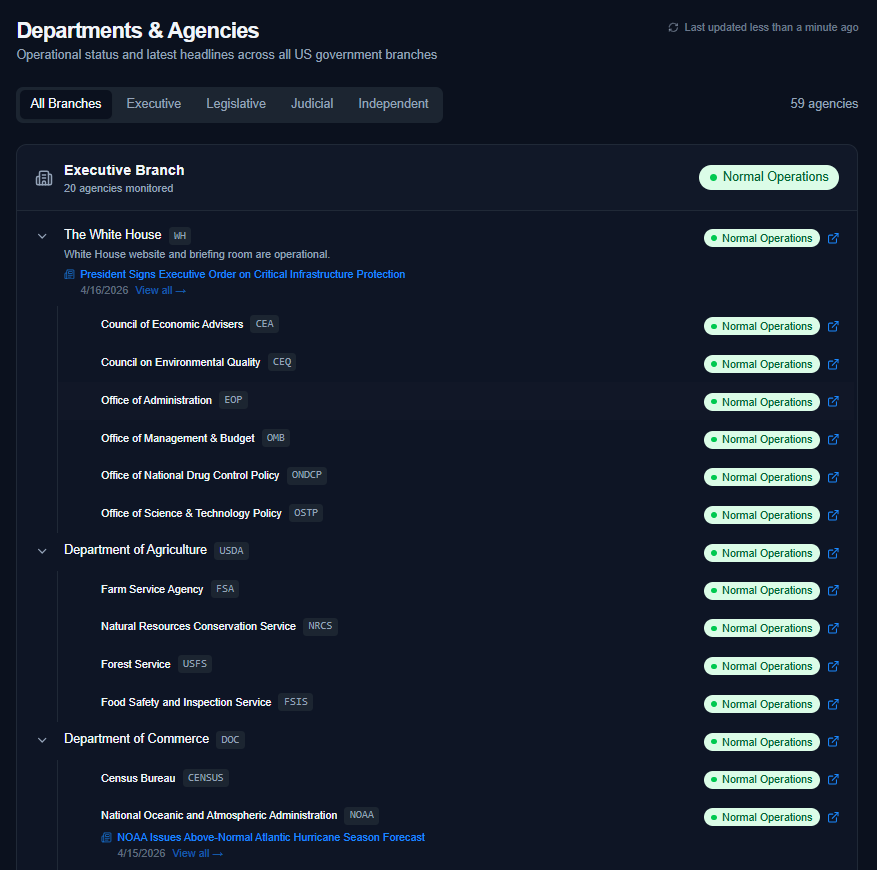Click the refresh icon beside Last updated

673,28
